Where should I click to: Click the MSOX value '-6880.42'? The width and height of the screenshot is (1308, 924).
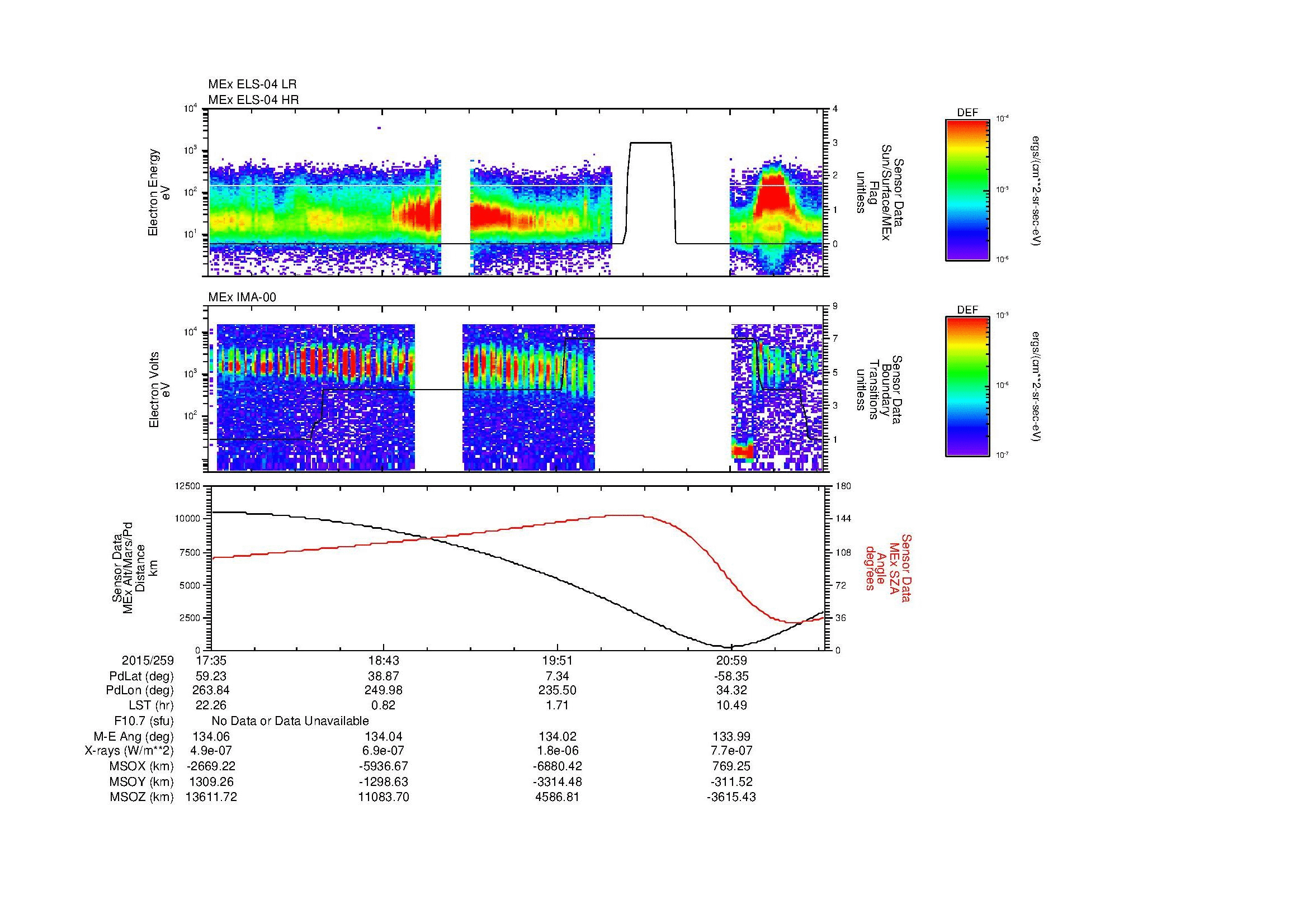pos(557,766)
